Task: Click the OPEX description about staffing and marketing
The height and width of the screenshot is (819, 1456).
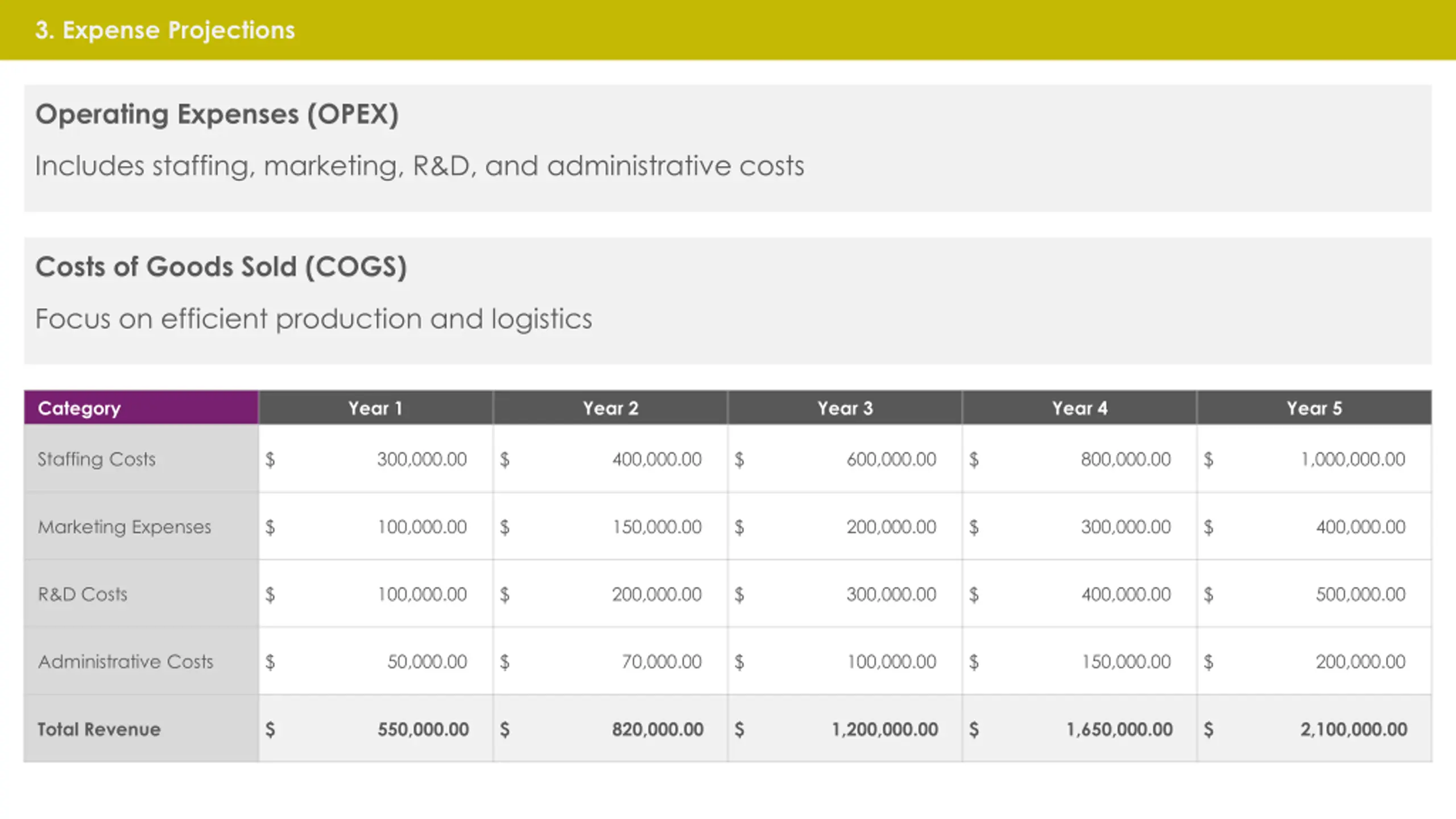Action: (420, 166)
